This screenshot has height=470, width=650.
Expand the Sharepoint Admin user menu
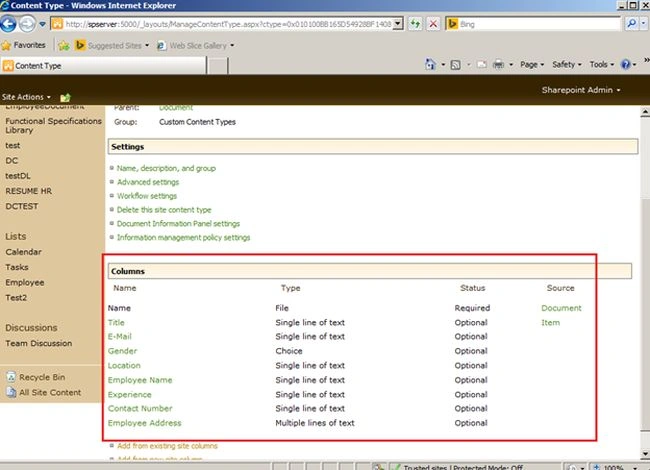point(581,90)
